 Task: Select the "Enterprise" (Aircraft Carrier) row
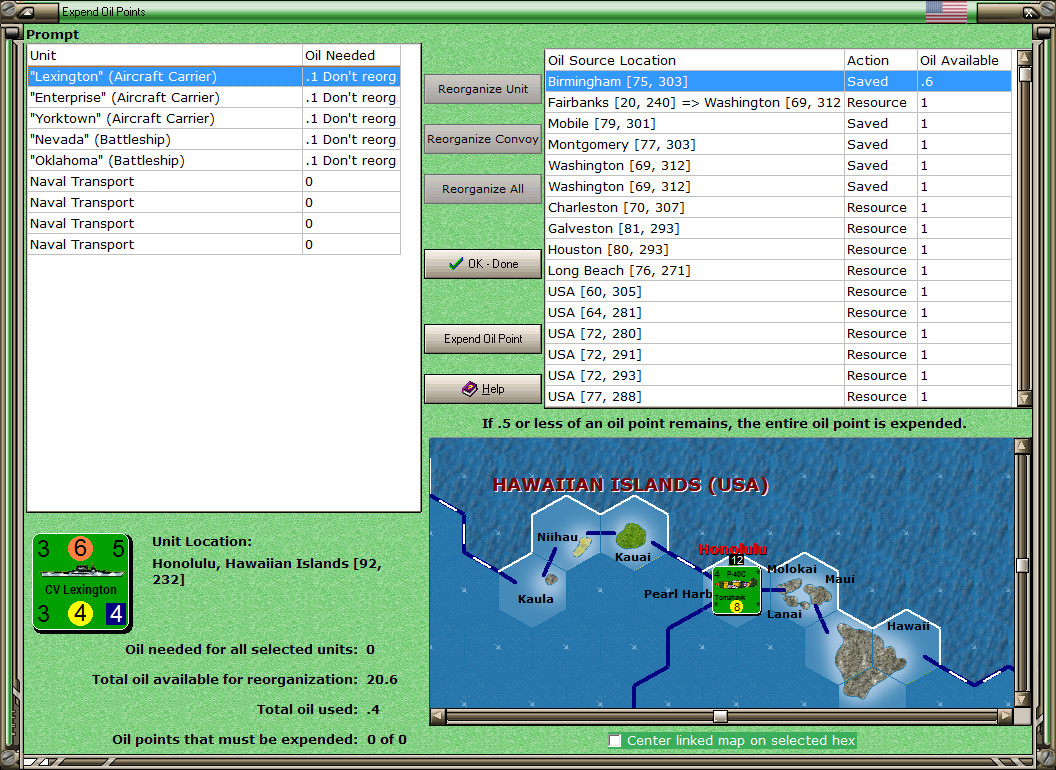pos(213,97)
